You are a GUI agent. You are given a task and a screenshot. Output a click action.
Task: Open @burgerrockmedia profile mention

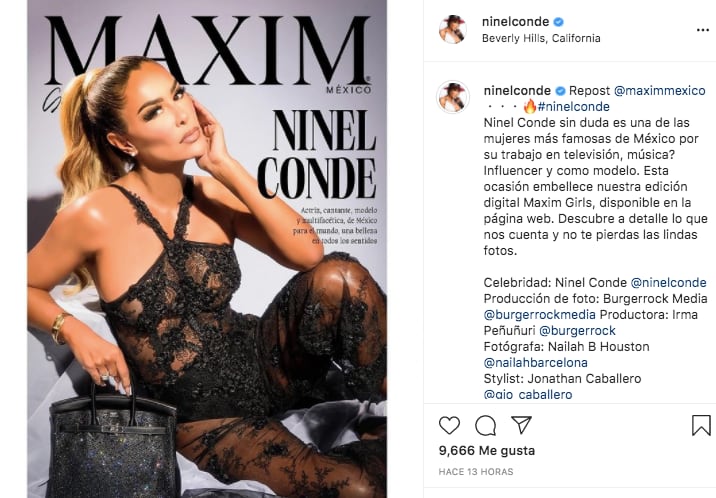(540, 315)
